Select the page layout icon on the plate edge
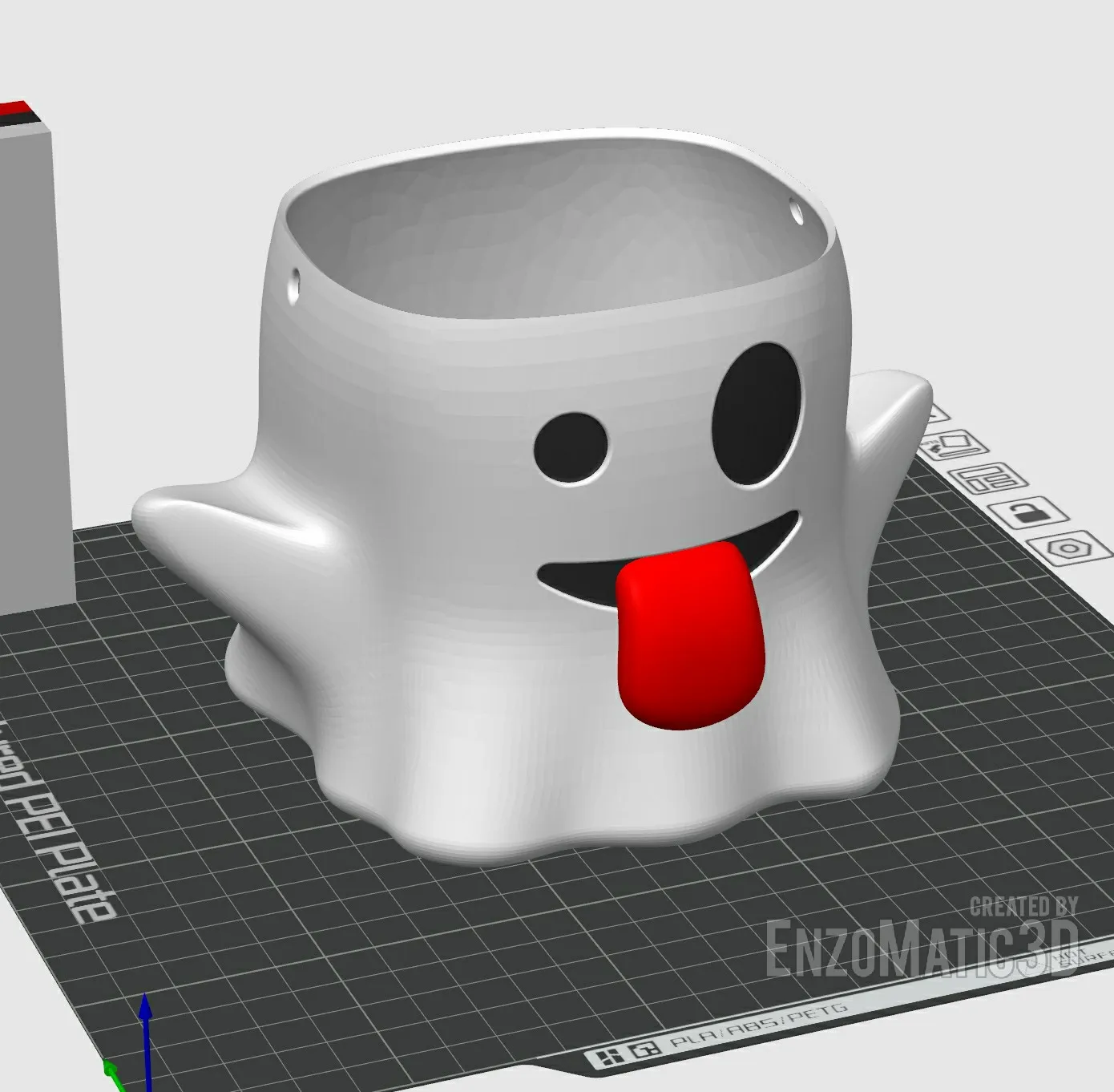The height and width of the screenshot is (1092, 1114). [x=987, y=479]
